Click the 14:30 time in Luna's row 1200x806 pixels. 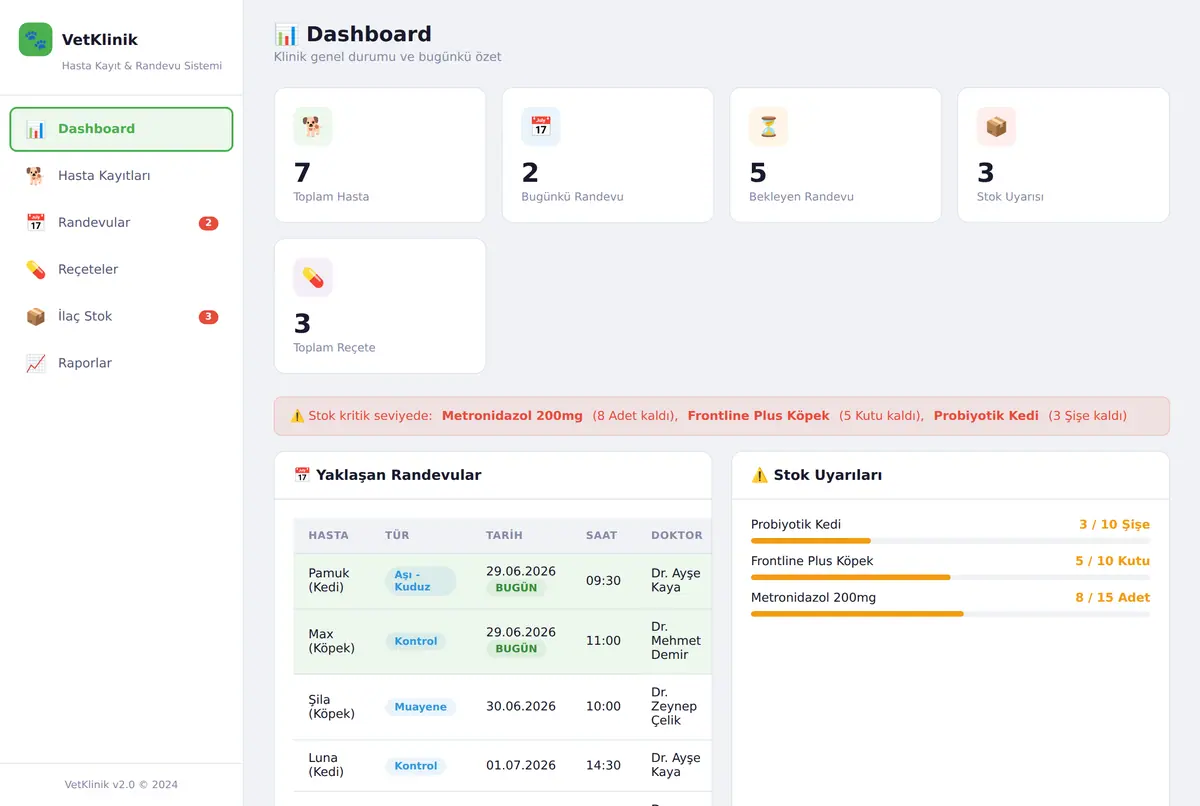click(x=604, y=766)
